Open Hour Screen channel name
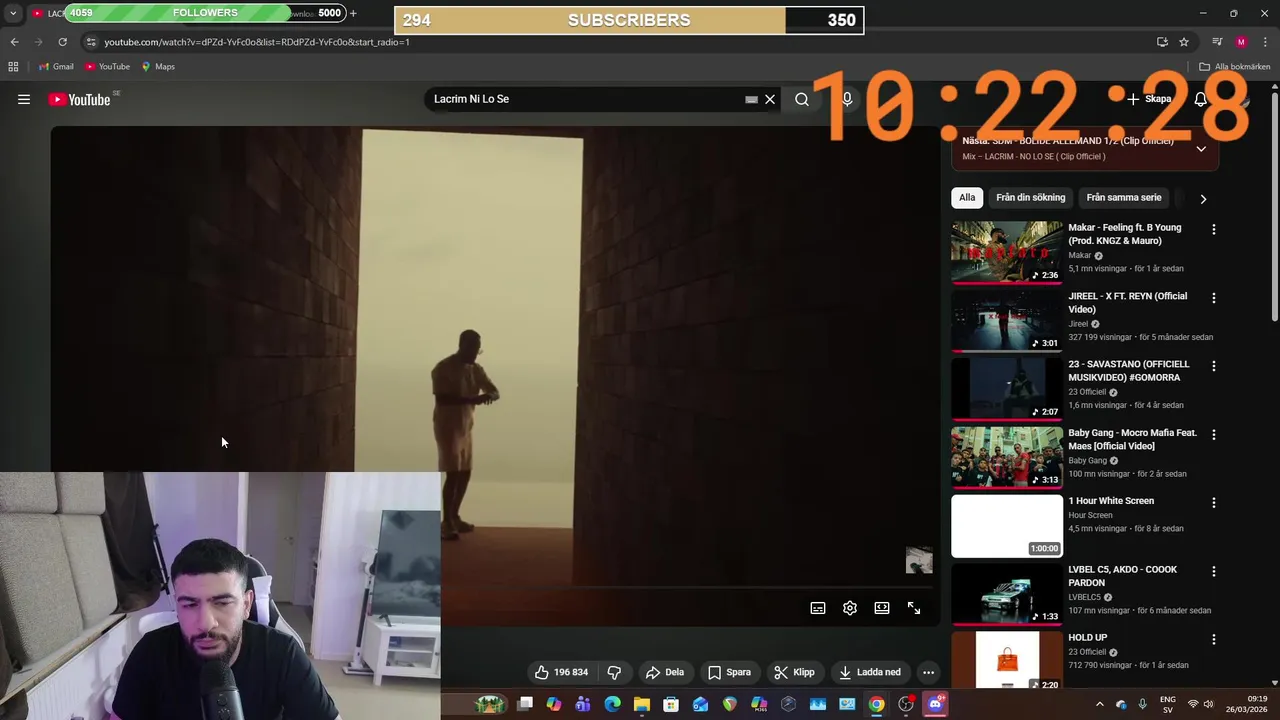 1090,515
